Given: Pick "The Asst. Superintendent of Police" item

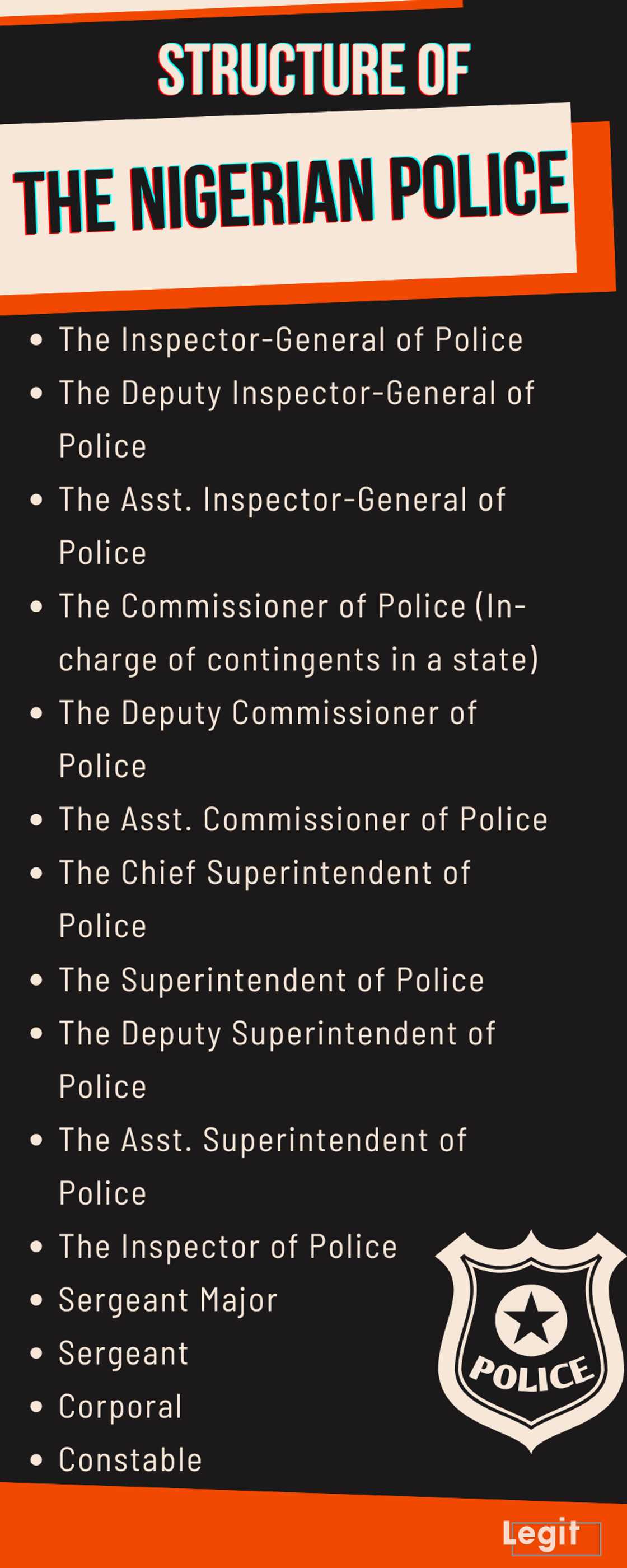Looking at the screenshot, I should [263, 1141].
